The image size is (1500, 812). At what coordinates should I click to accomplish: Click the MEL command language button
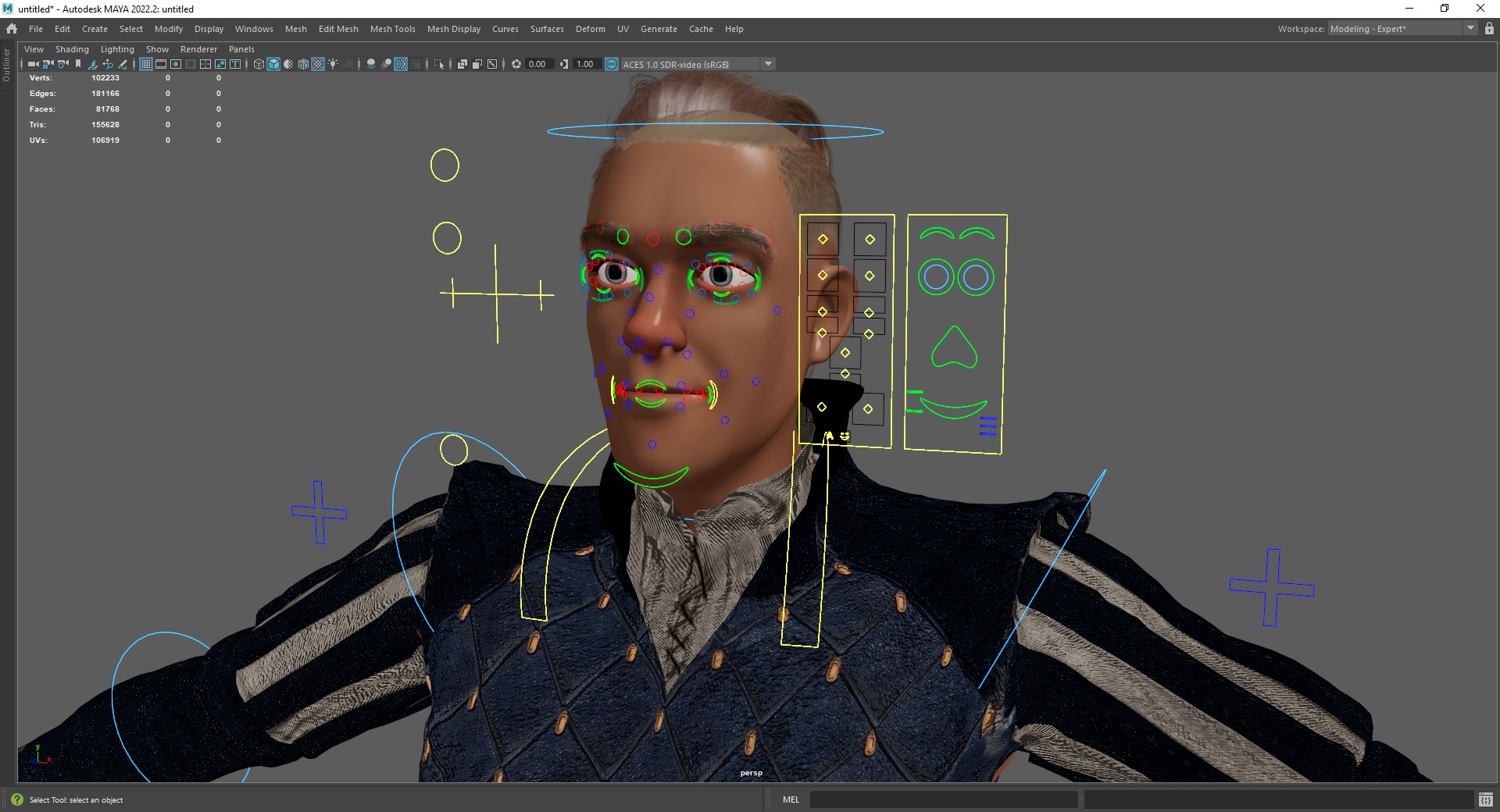[791, 800]
